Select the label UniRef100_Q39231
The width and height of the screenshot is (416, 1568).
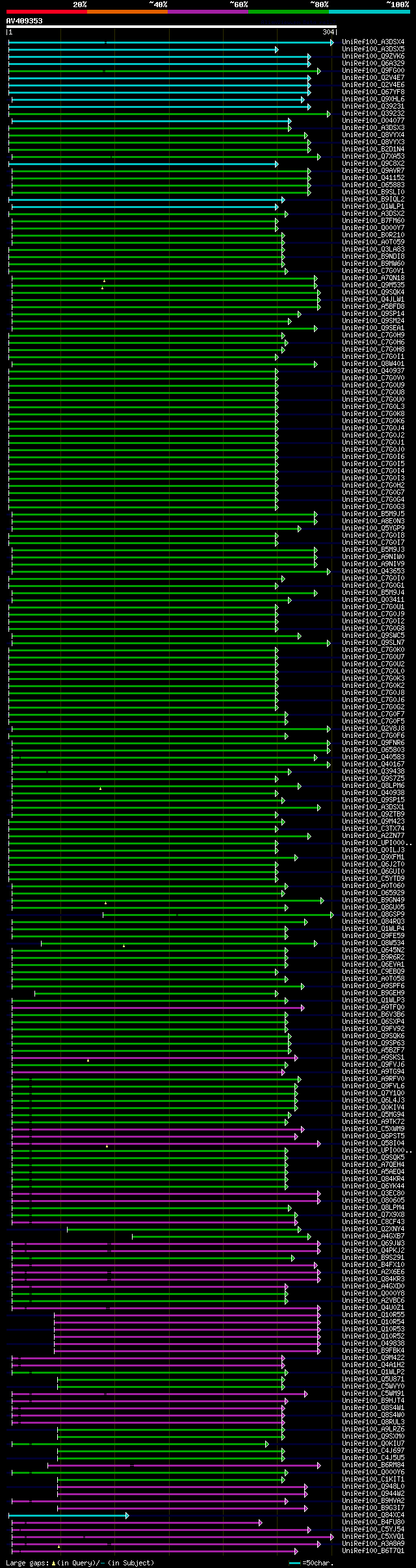(x=373, y=107)
